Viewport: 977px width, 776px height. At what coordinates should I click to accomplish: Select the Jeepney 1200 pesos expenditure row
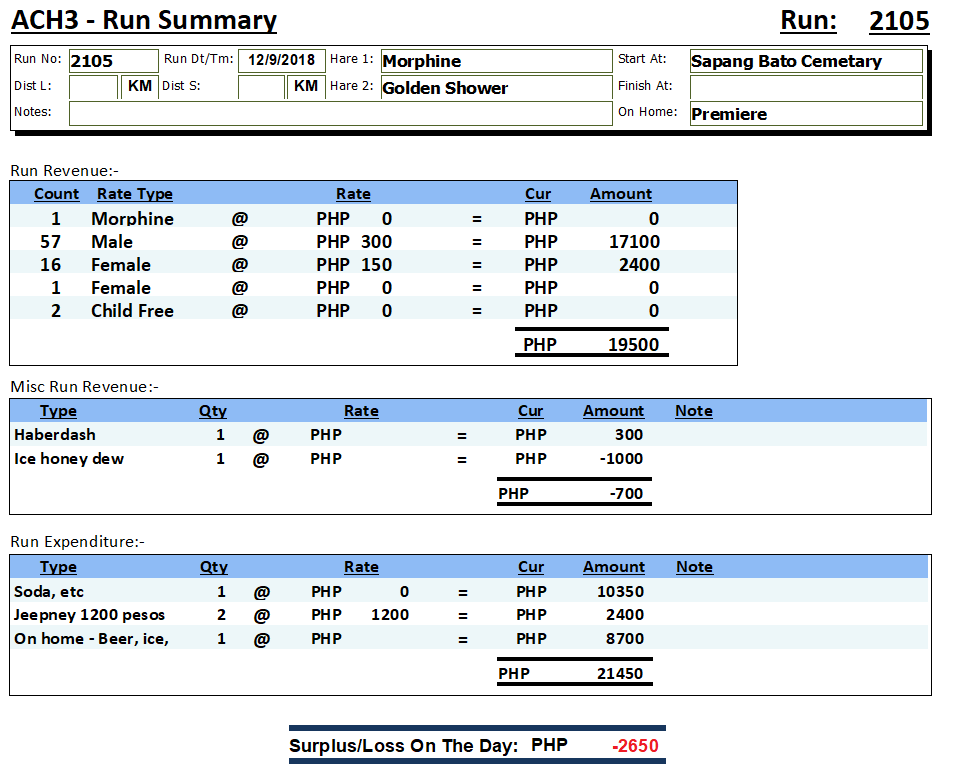tap(90, 615)
